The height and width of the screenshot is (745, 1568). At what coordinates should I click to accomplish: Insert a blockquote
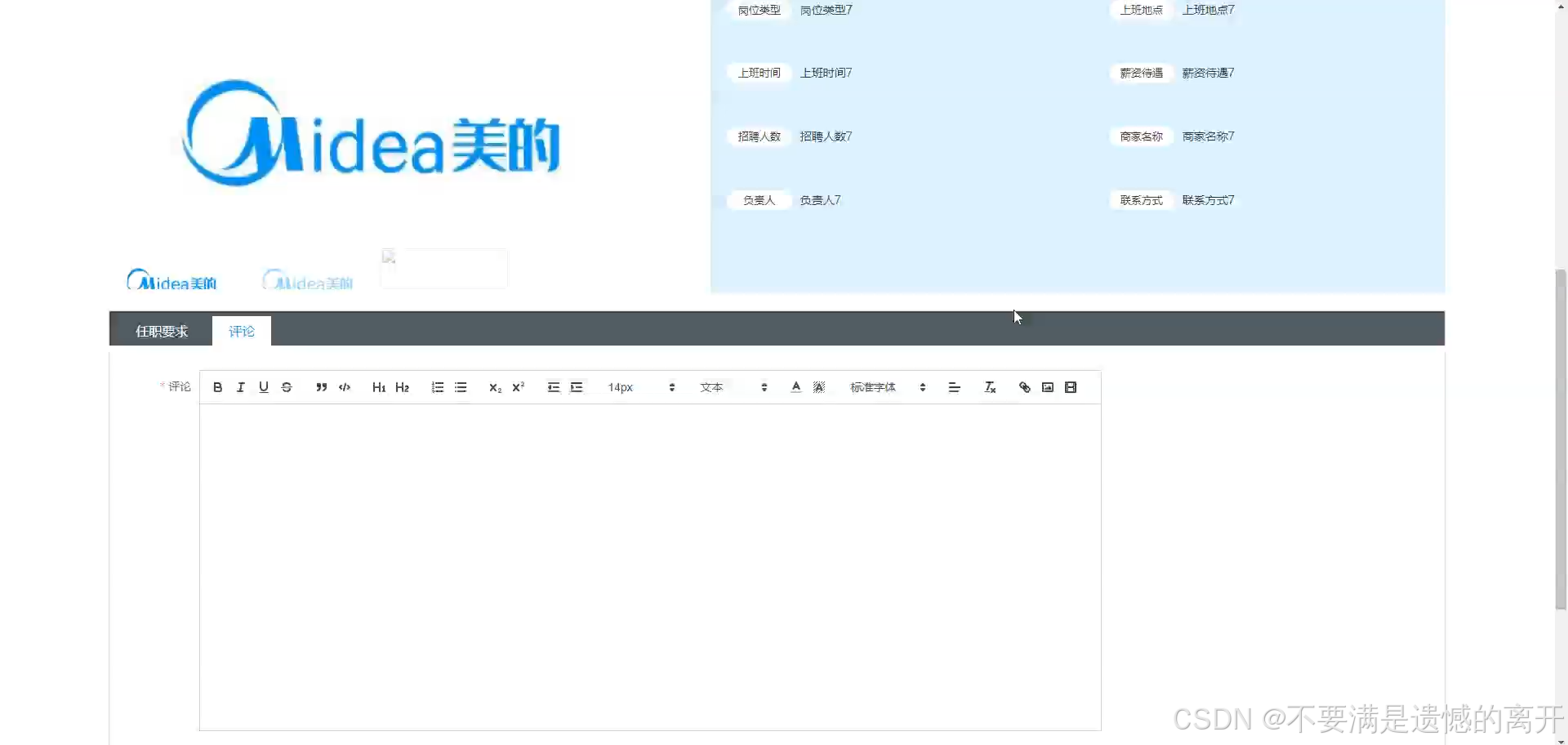click(x=322, y=387)
